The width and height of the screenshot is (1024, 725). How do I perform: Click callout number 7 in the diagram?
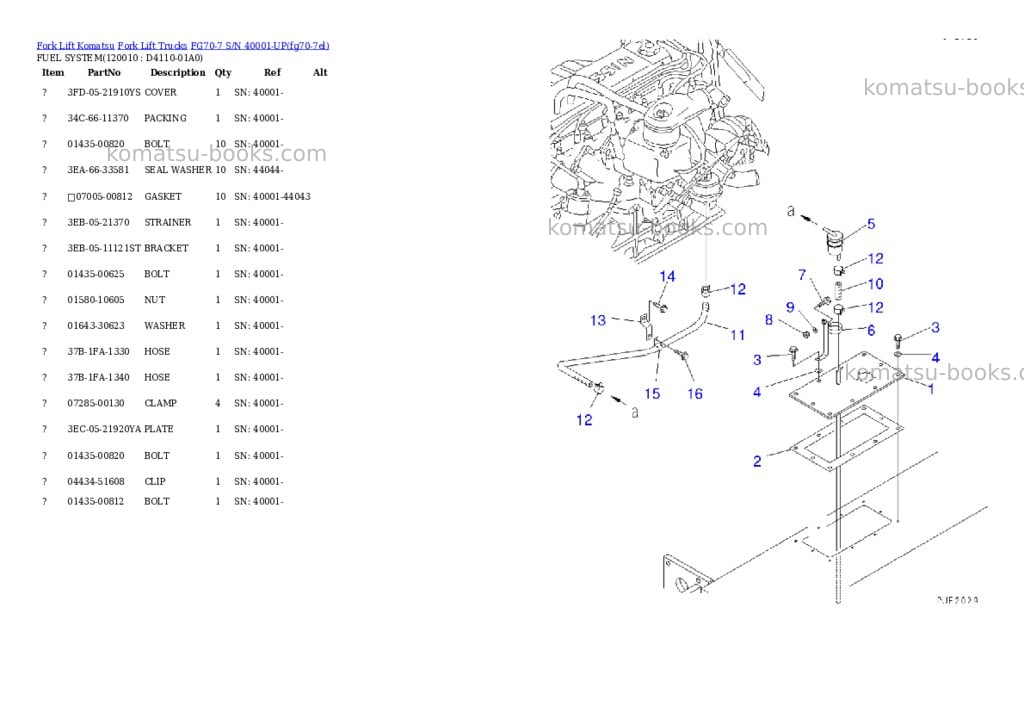point(802,275)
